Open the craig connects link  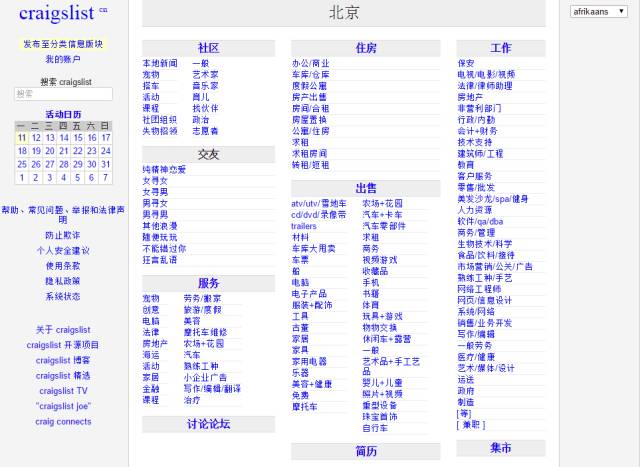[63, 422]
